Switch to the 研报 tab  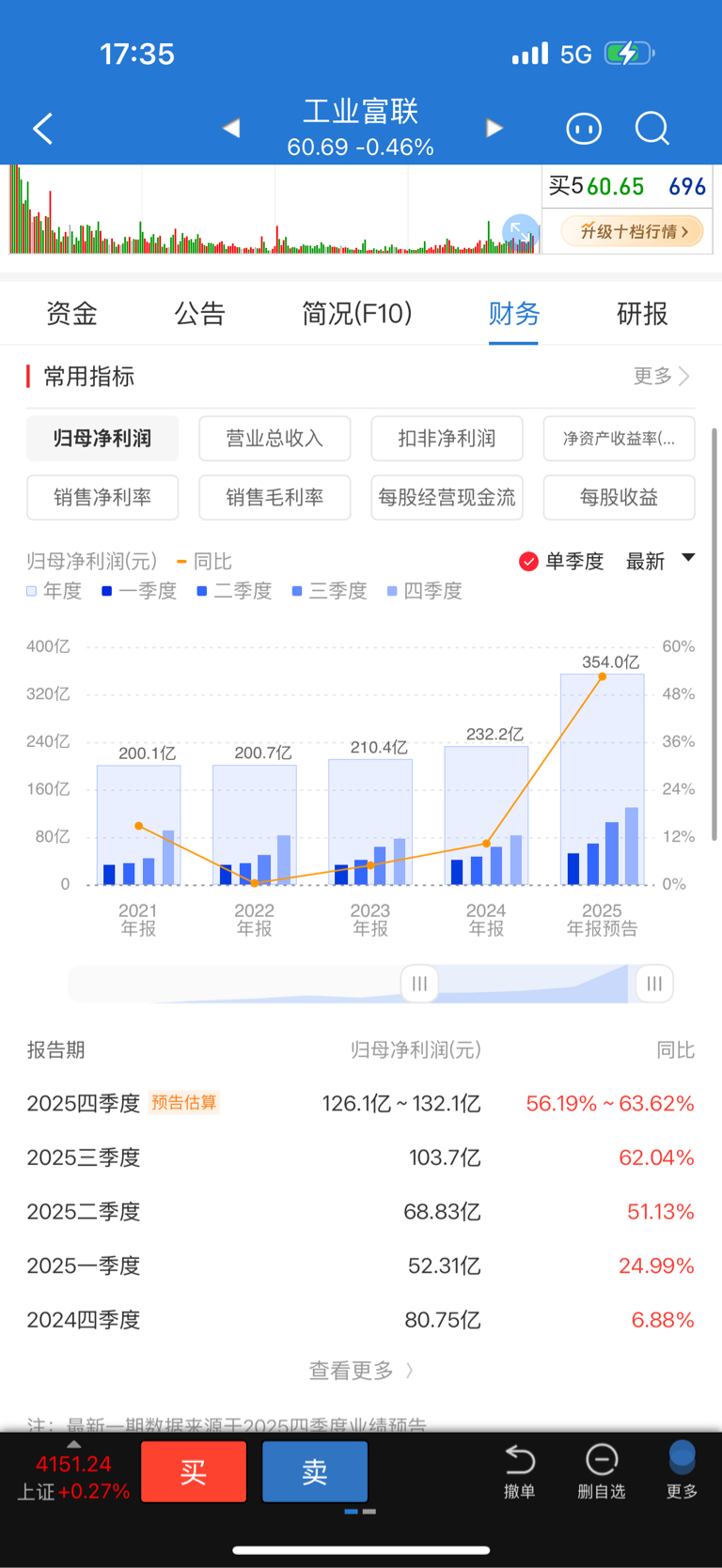tap(642, 313)
